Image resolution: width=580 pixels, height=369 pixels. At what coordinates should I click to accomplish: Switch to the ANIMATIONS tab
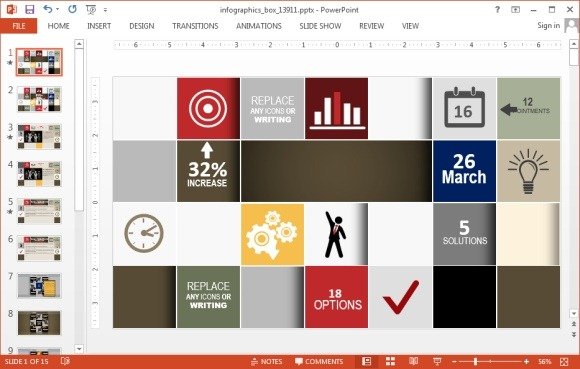(259, 26)
